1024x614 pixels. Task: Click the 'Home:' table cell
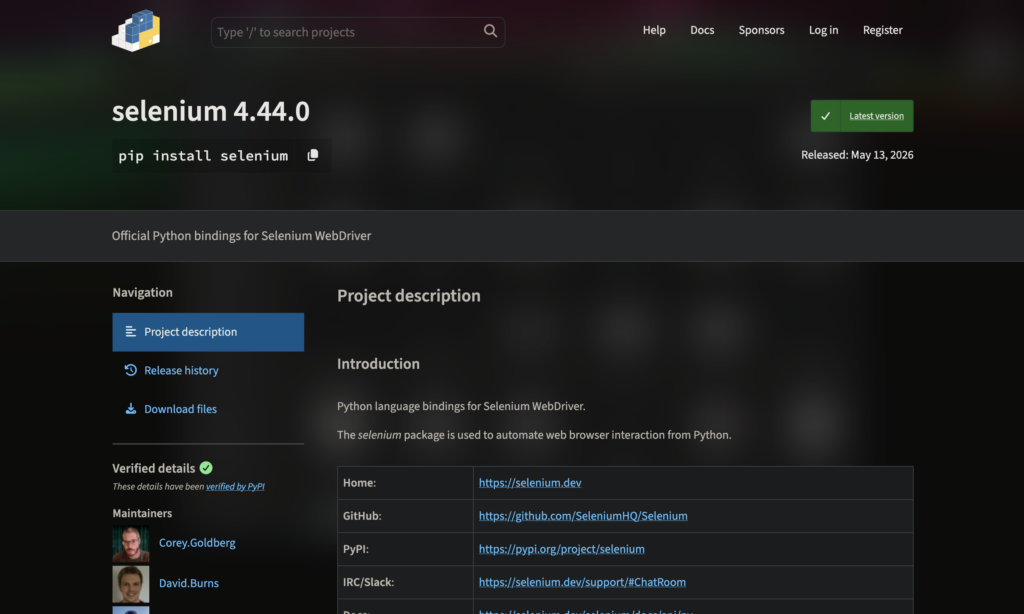pos(405,483)
